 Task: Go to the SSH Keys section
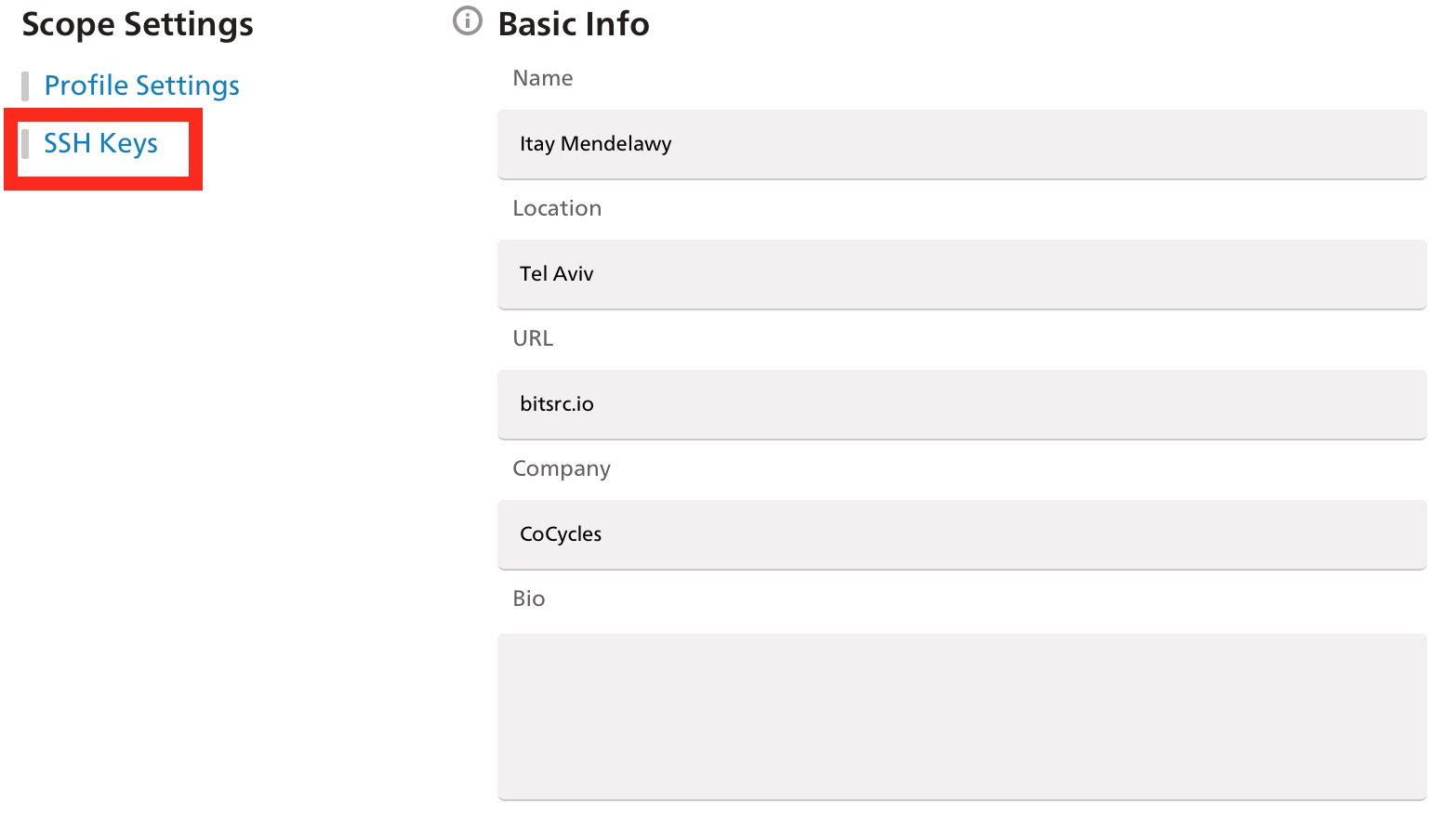(x=100, y=143)
